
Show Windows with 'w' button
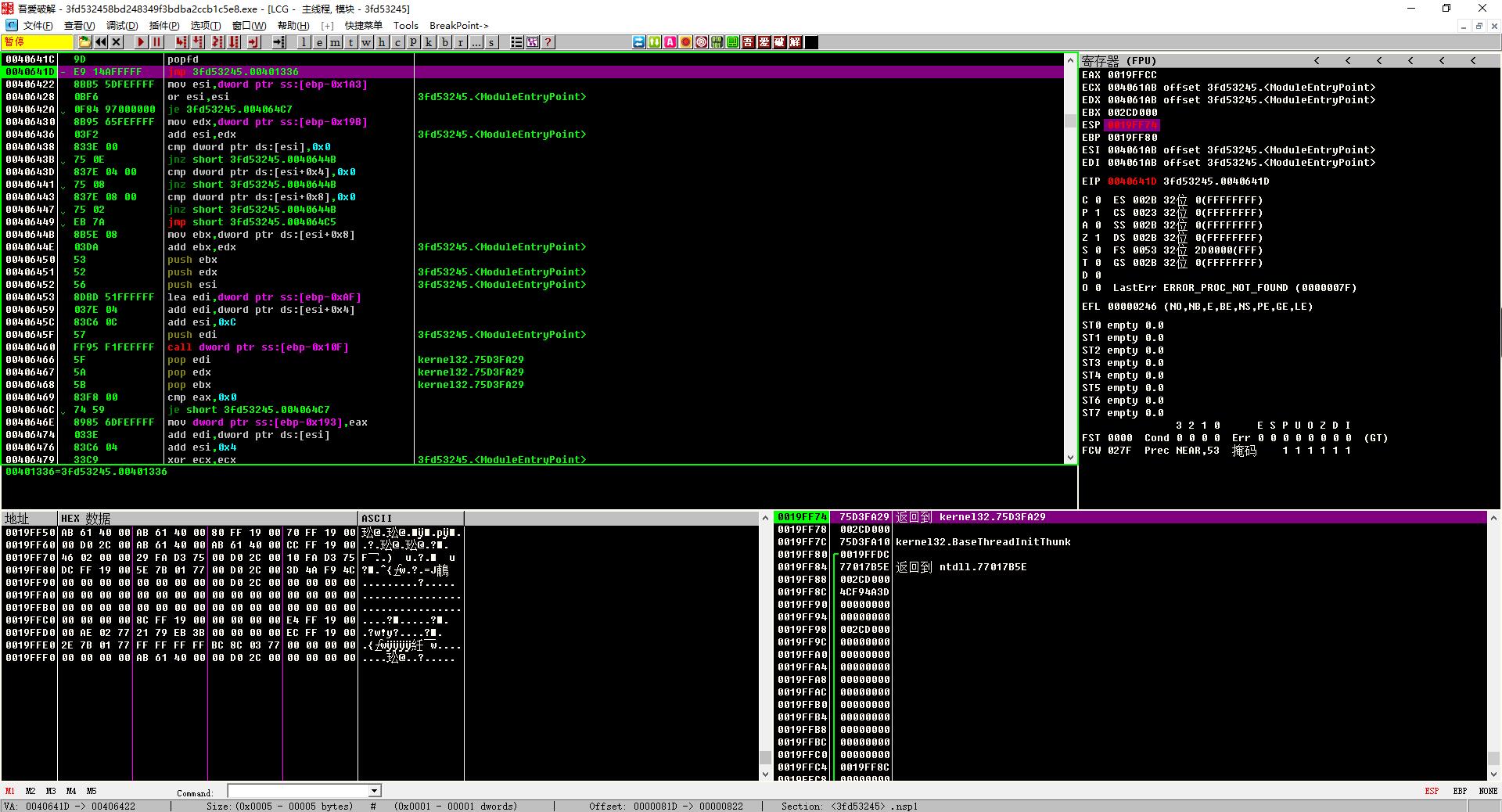pos(366,42)
